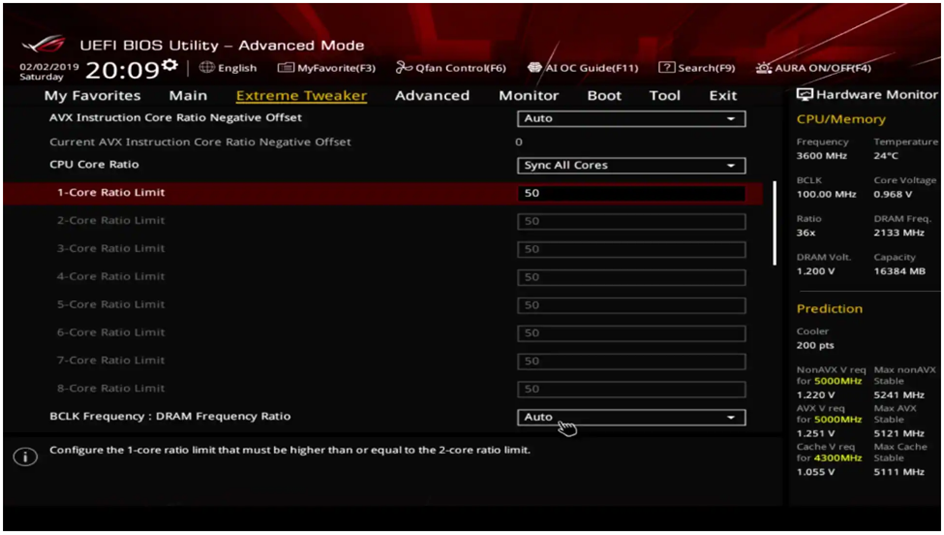Click the 1.055 V cache voltage value
944x535 pixels.
(815, 472)
